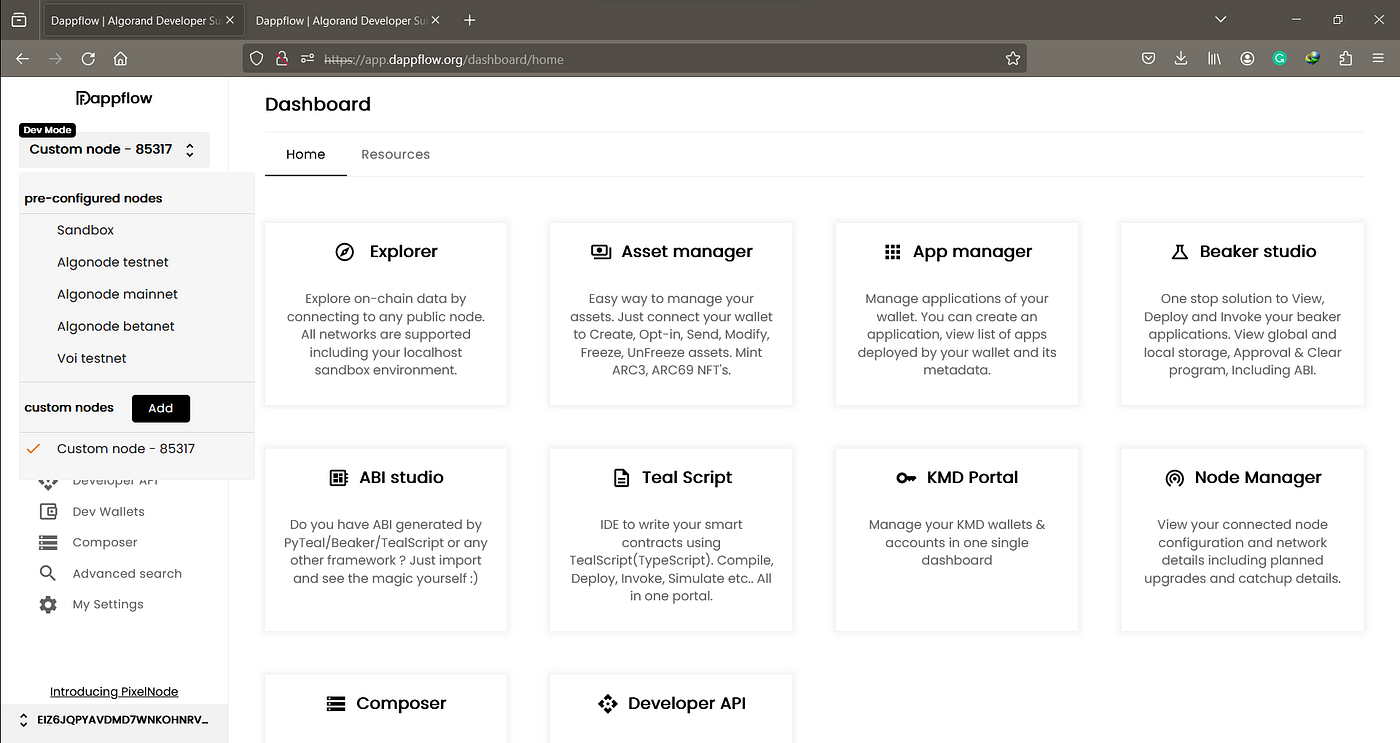Open My Settings in sidebar

coord(108,605)
